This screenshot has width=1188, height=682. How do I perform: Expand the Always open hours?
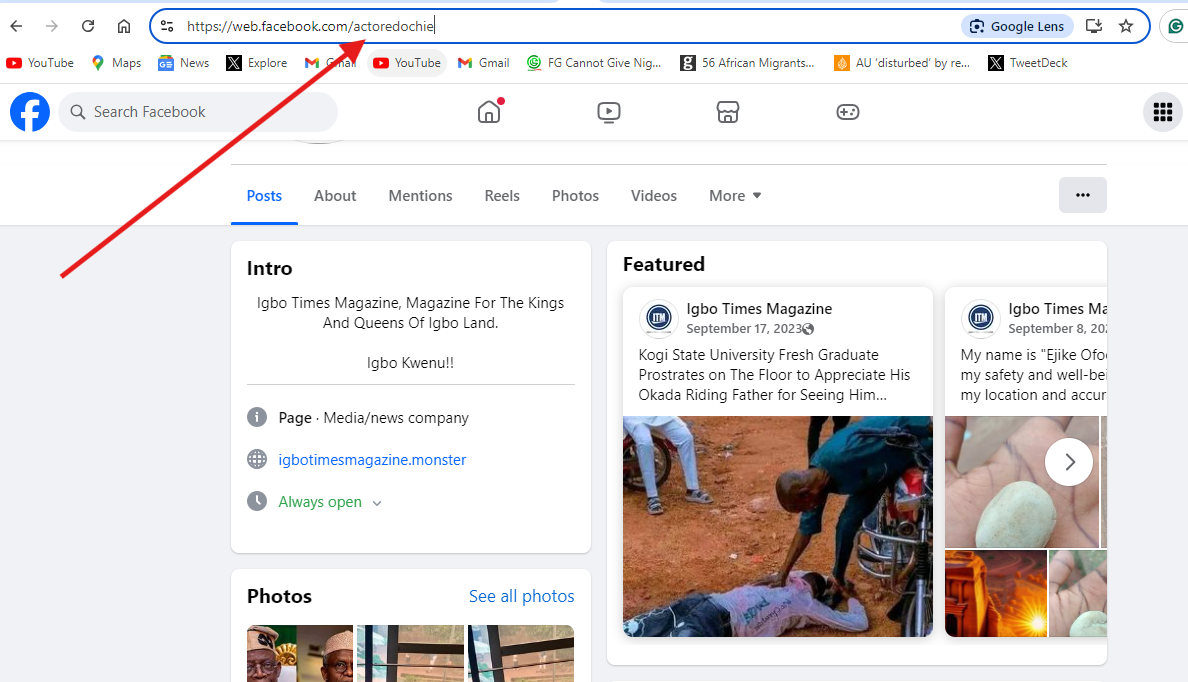click(330, 502)
